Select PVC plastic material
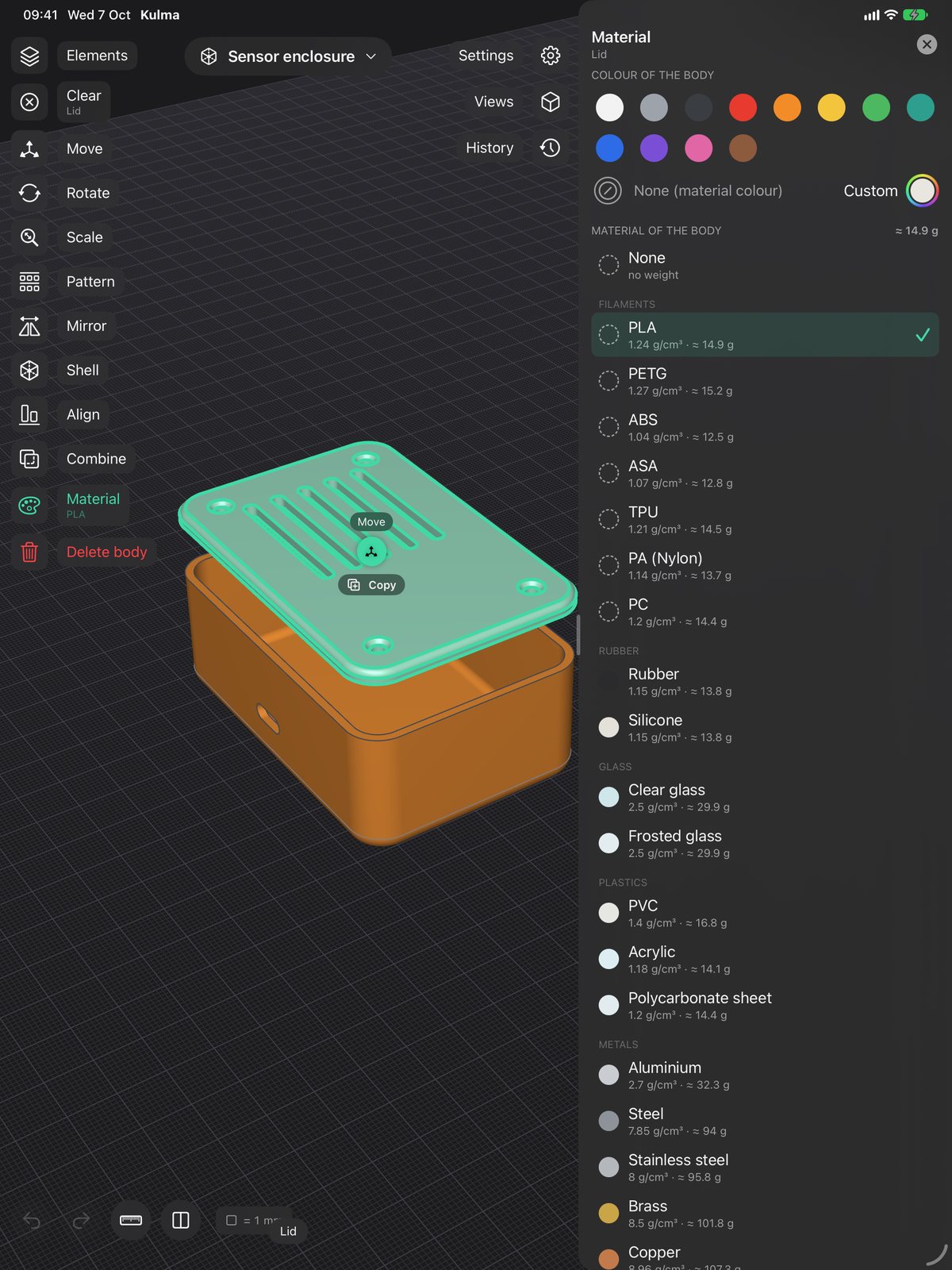 pyautogui.click(x=765, y=913)
